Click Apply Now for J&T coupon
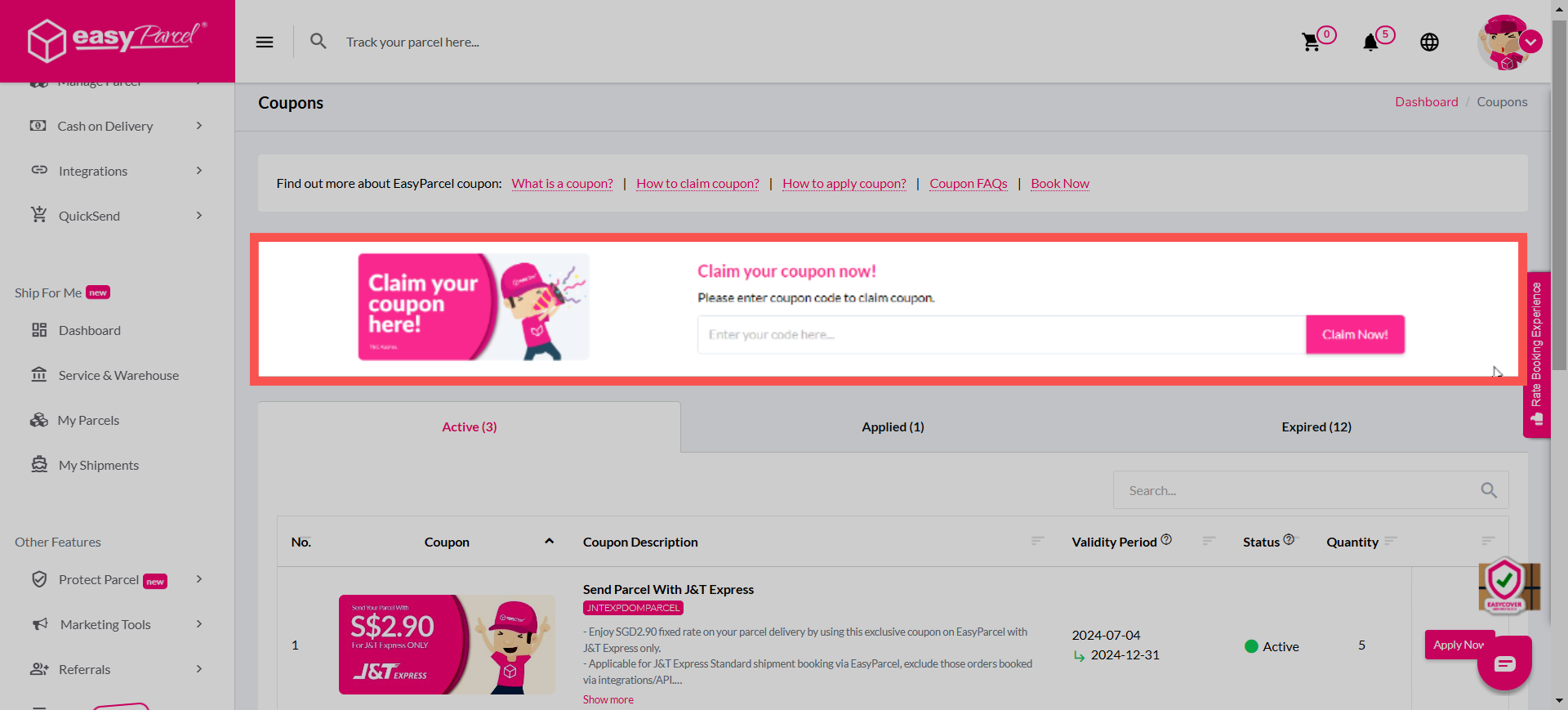Image resolution: width=1568 pixels, height=710 pixels. click(1459, 645)
